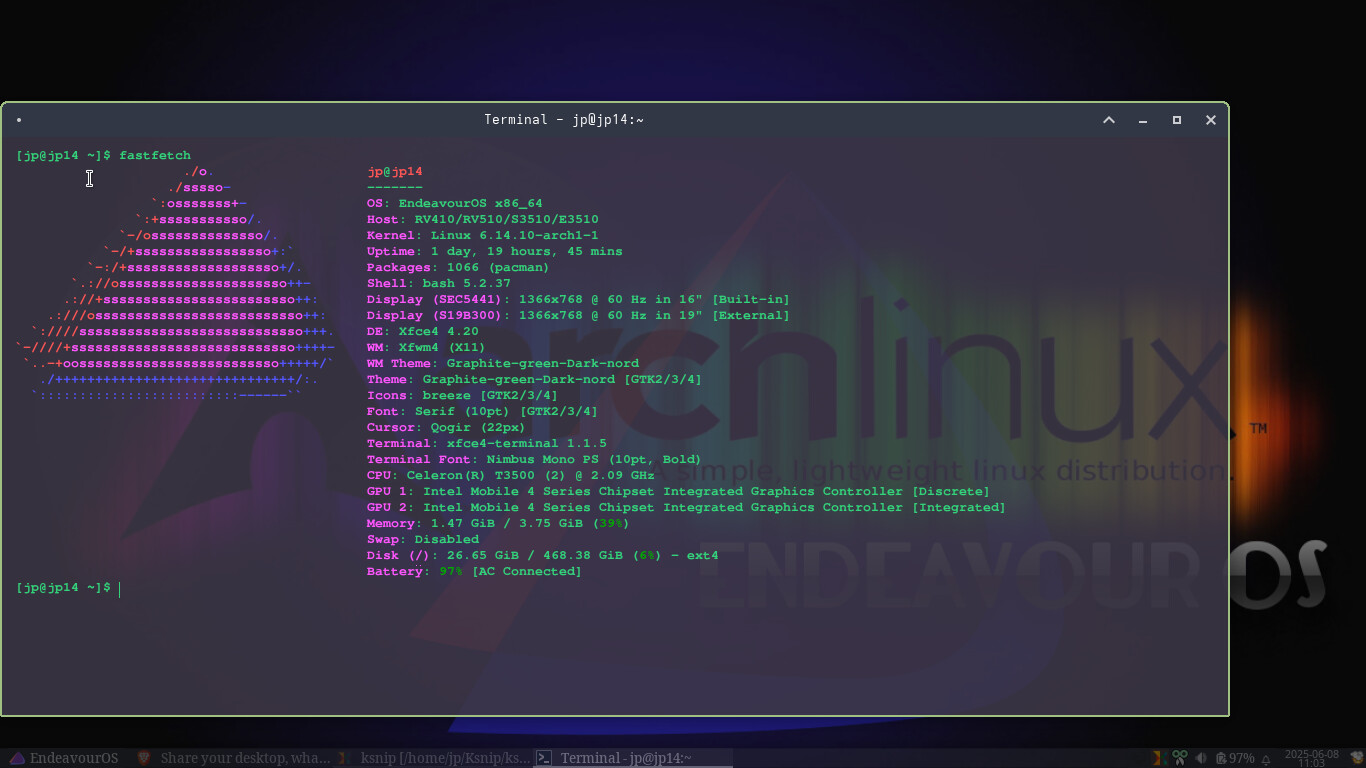
Task: Click the 'Host: RV410/RV510/S3510/E3510' line
Action: (x=483, y=219)
